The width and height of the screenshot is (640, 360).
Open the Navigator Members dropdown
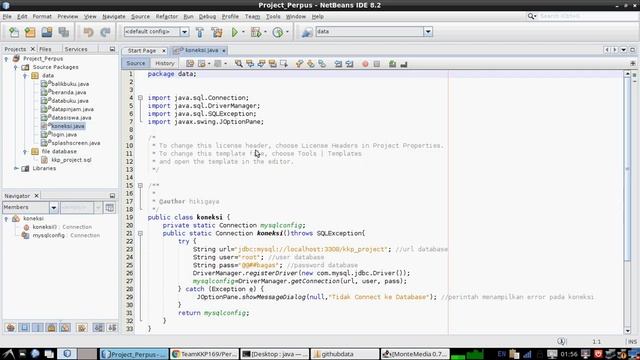53,208
